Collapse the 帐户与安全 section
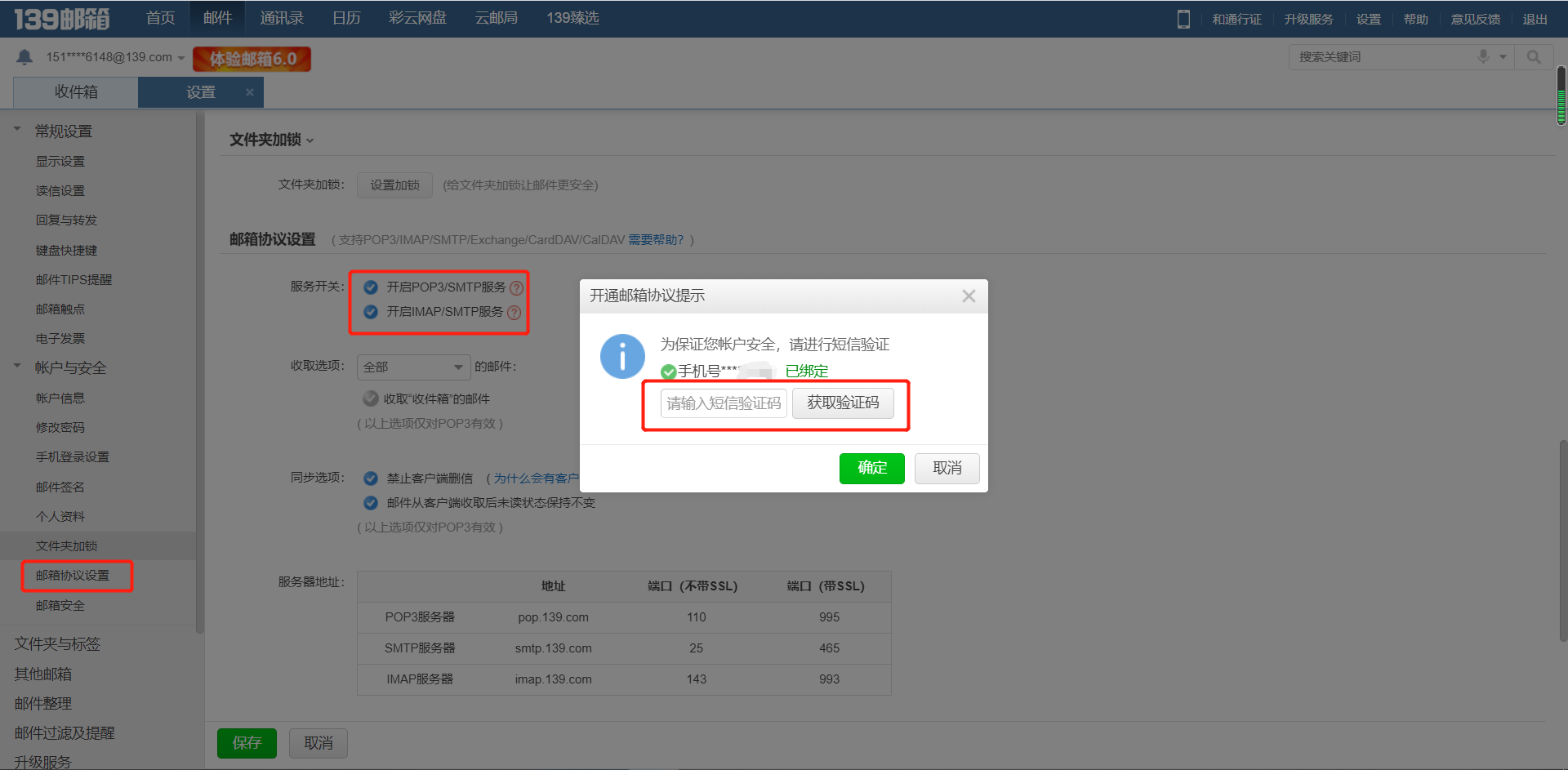Screen dimensions: 1568x770 pyautogui.click(x=17, y=366)
